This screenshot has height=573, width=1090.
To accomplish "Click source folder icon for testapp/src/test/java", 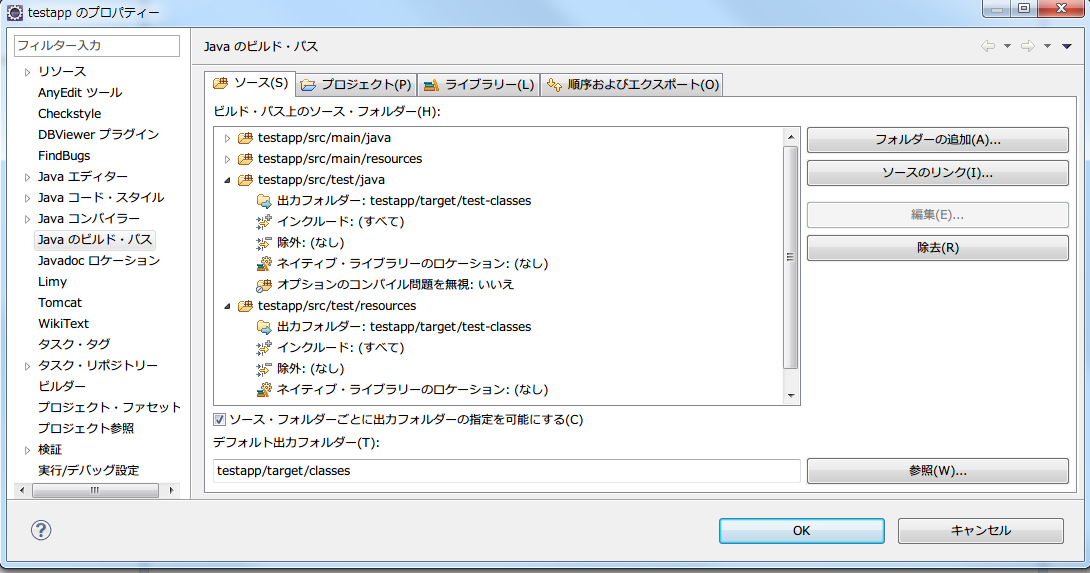I will pyautogui.click(x=245, y=179).
